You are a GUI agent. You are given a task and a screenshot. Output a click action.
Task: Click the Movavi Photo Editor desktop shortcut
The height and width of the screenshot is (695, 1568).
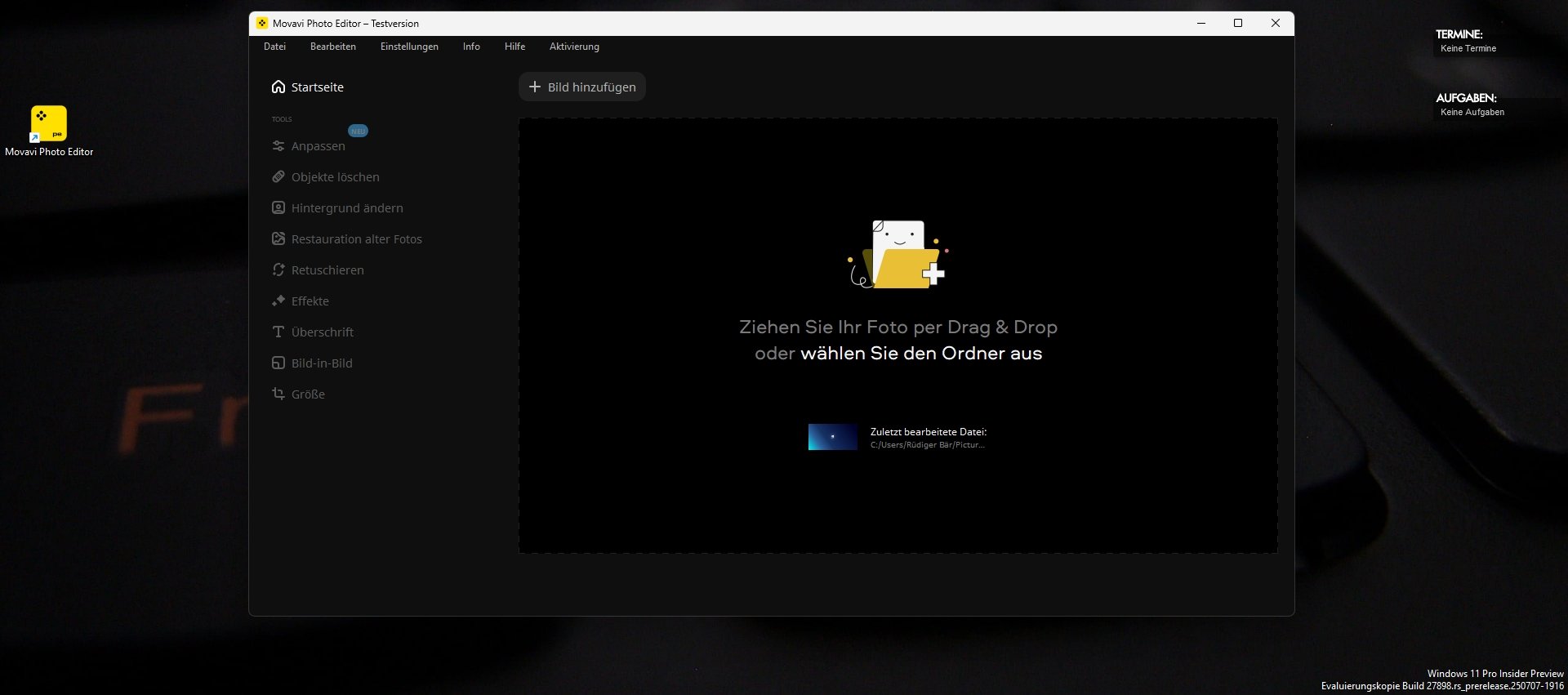coord(49,131)
